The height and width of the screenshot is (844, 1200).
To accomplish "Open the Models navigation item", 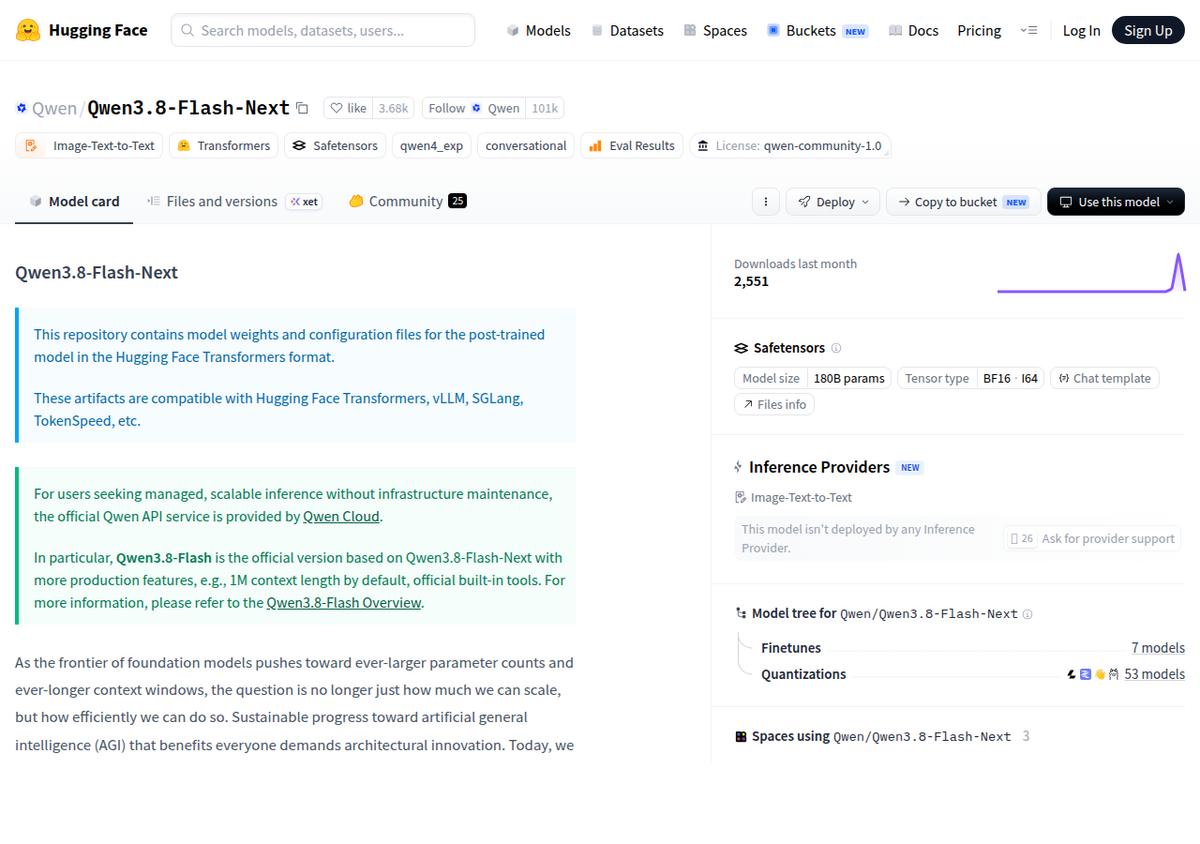I will [x=539, y=31].
